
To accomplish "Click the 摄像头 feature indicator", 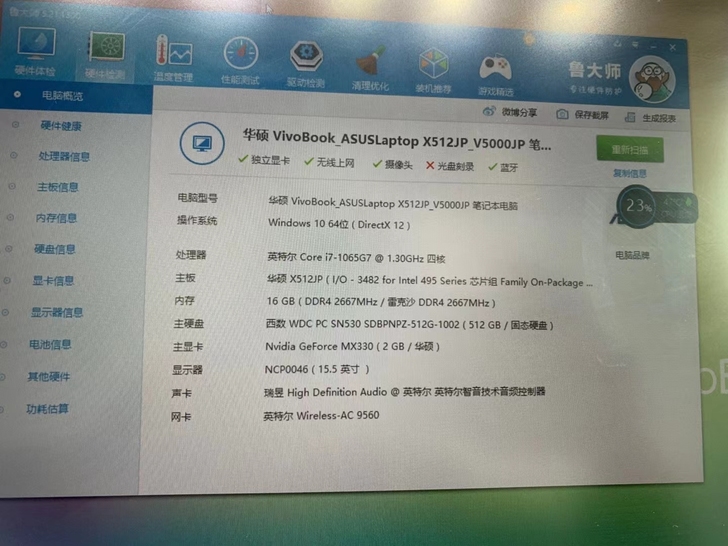I will click(x=393, y=164).
